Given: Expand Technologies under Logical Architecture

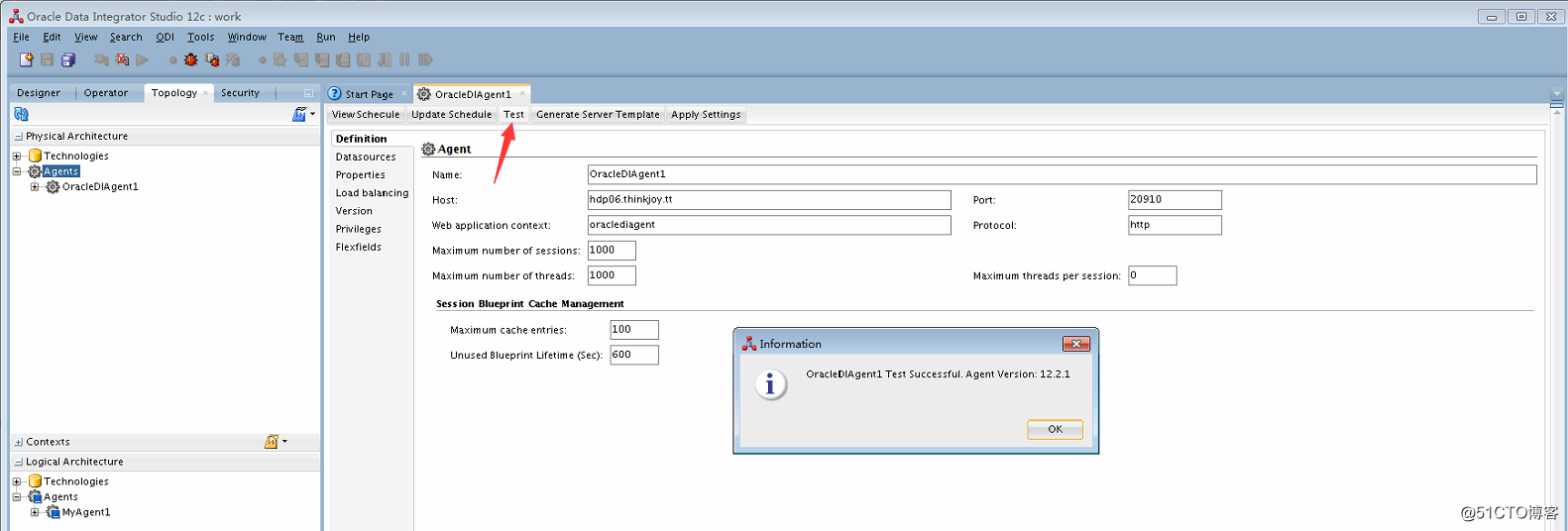Looking at the screenshot, I should pyautogui.click(x=17, y=481).
